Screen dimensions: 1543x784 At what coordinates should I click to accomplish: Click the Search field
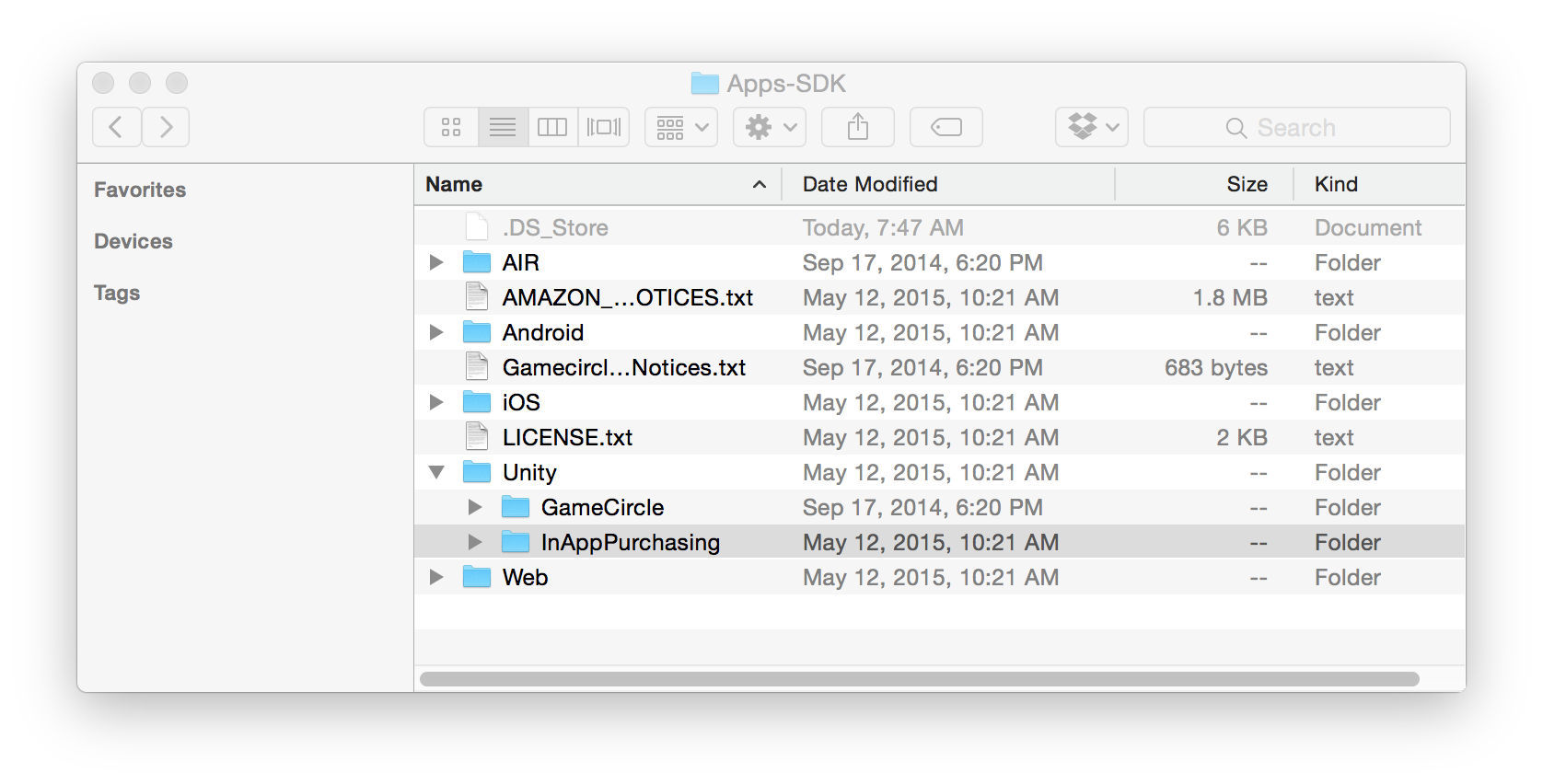pyautogui.click(x=1296, y=127)
